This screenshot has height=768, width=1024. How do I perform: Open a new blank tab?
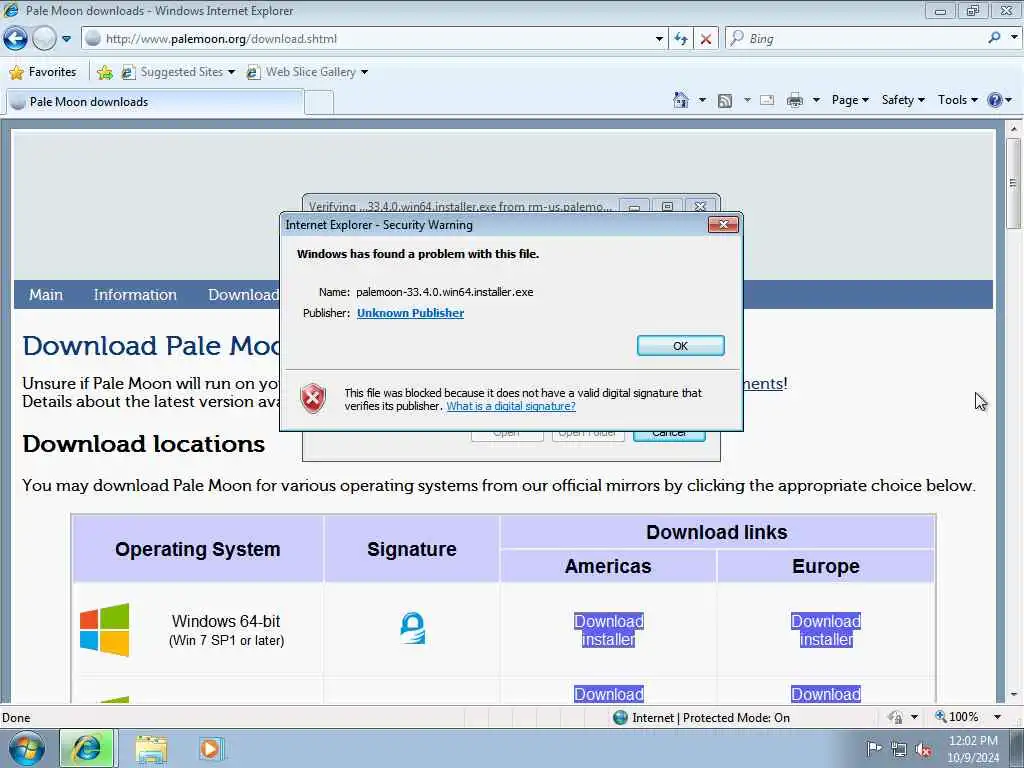[x=319, y=103]
